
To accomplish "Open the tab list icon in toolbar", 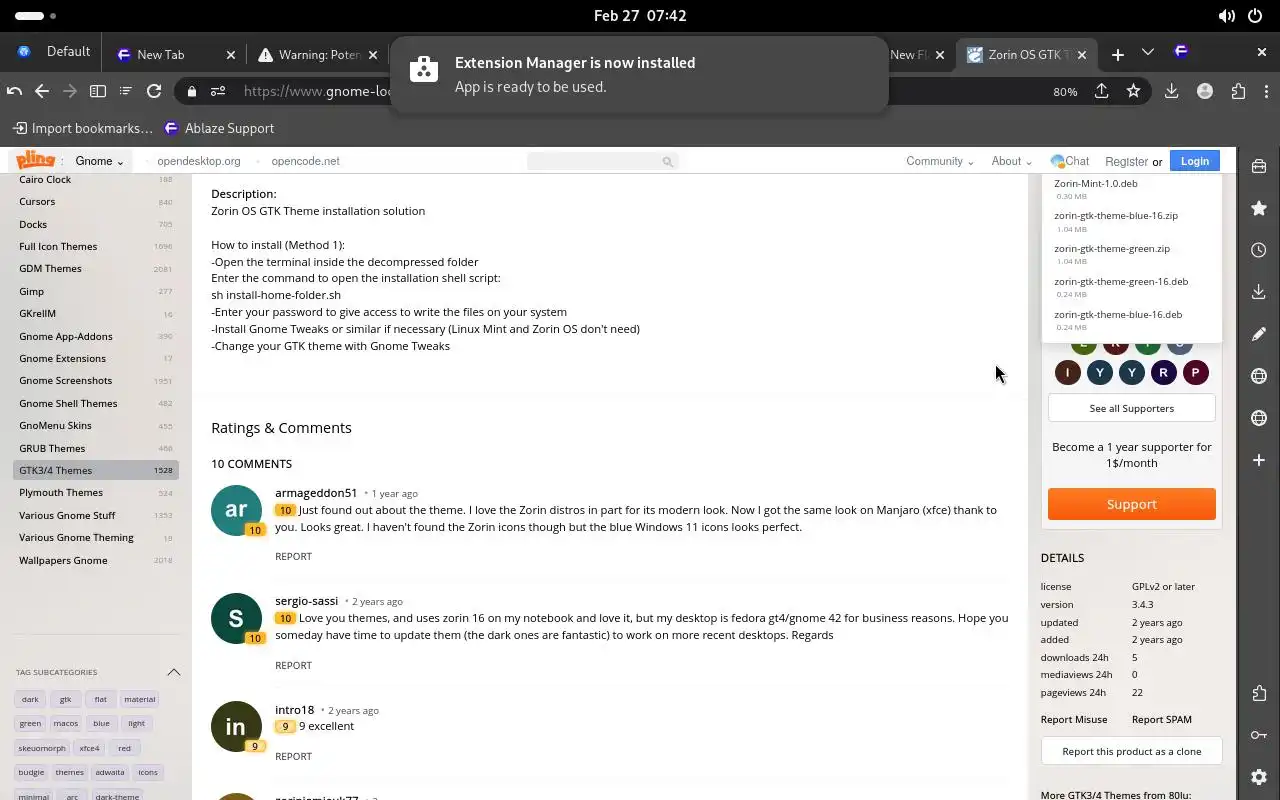I will coord(126,91).
